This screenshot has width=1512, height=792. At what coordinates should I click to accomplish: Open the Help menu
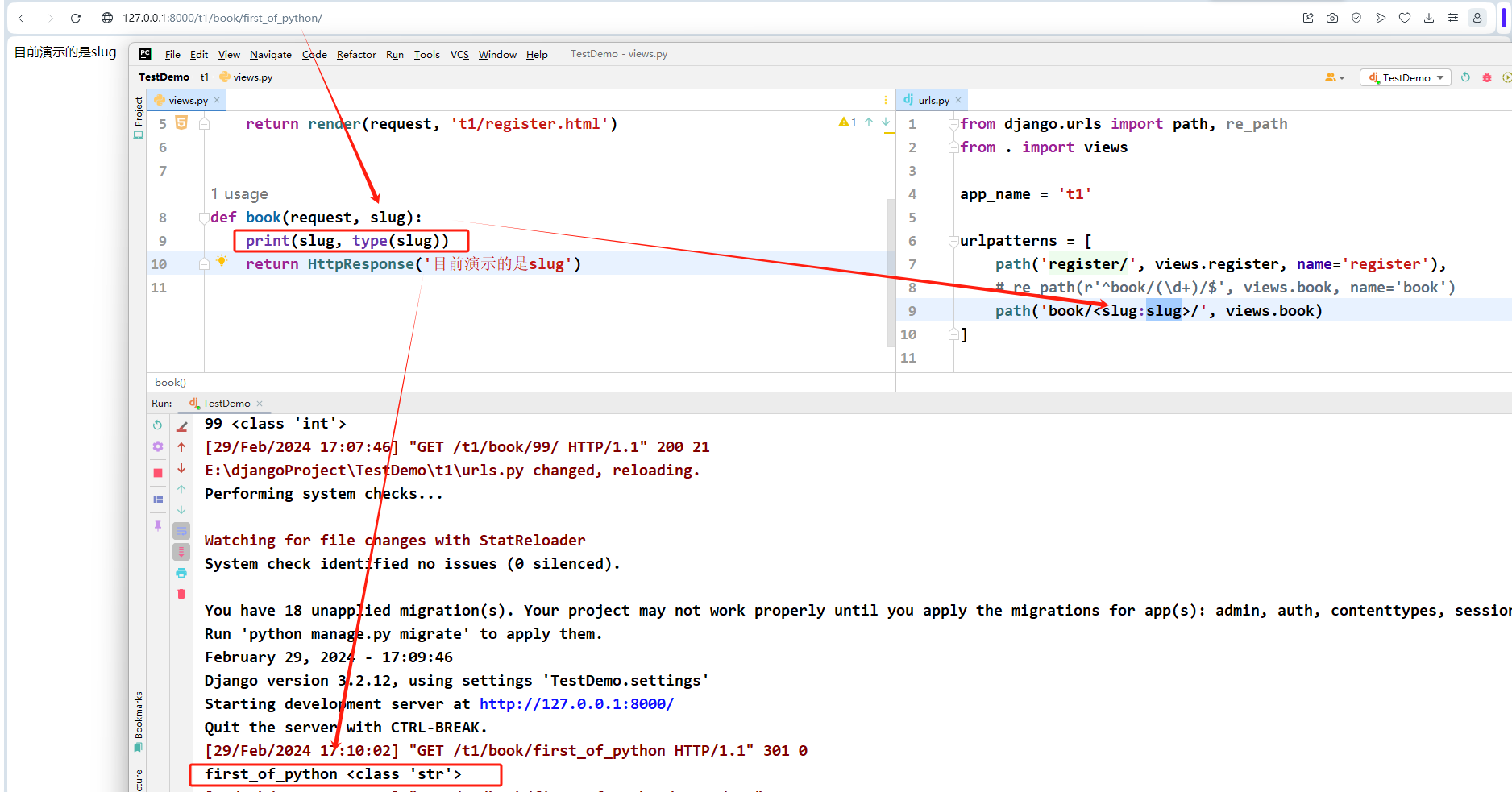point(537,55)
